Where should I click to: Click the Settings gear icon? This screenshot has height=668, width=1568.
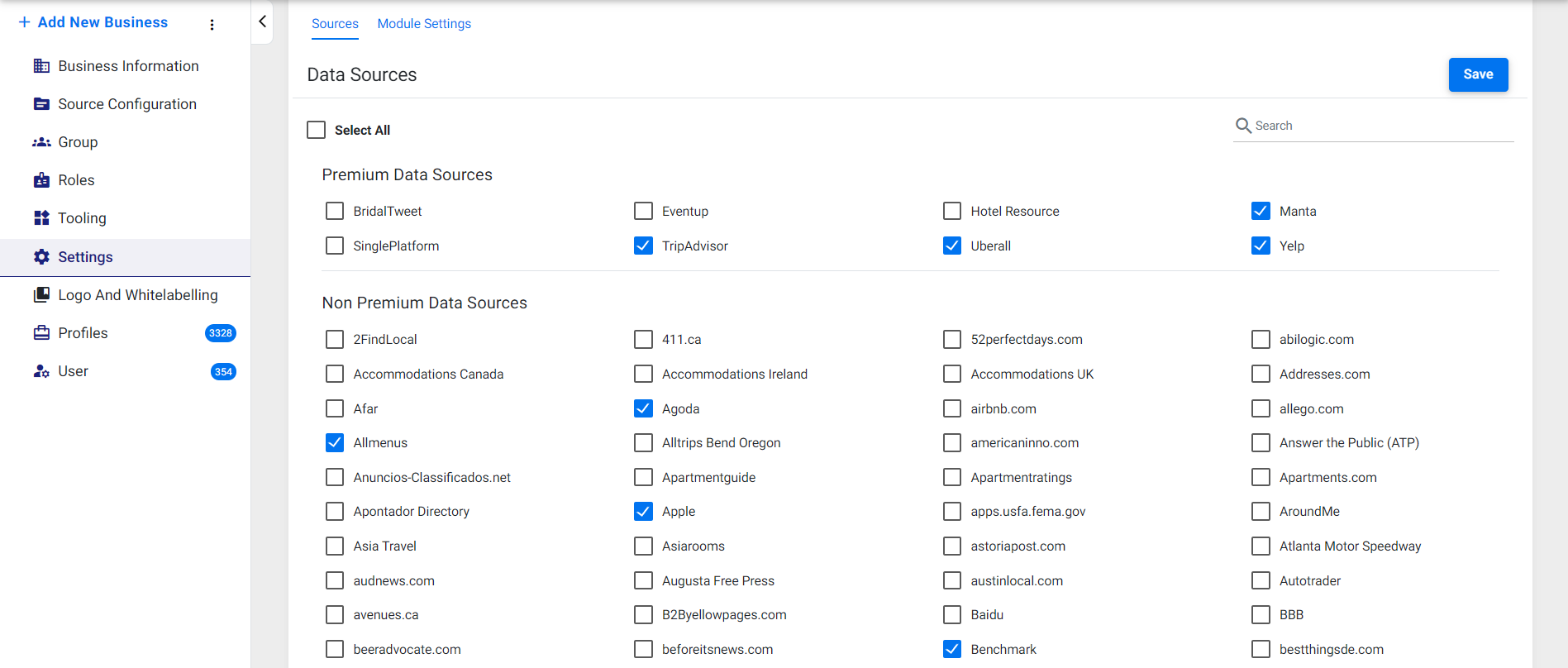coord(41,257)
